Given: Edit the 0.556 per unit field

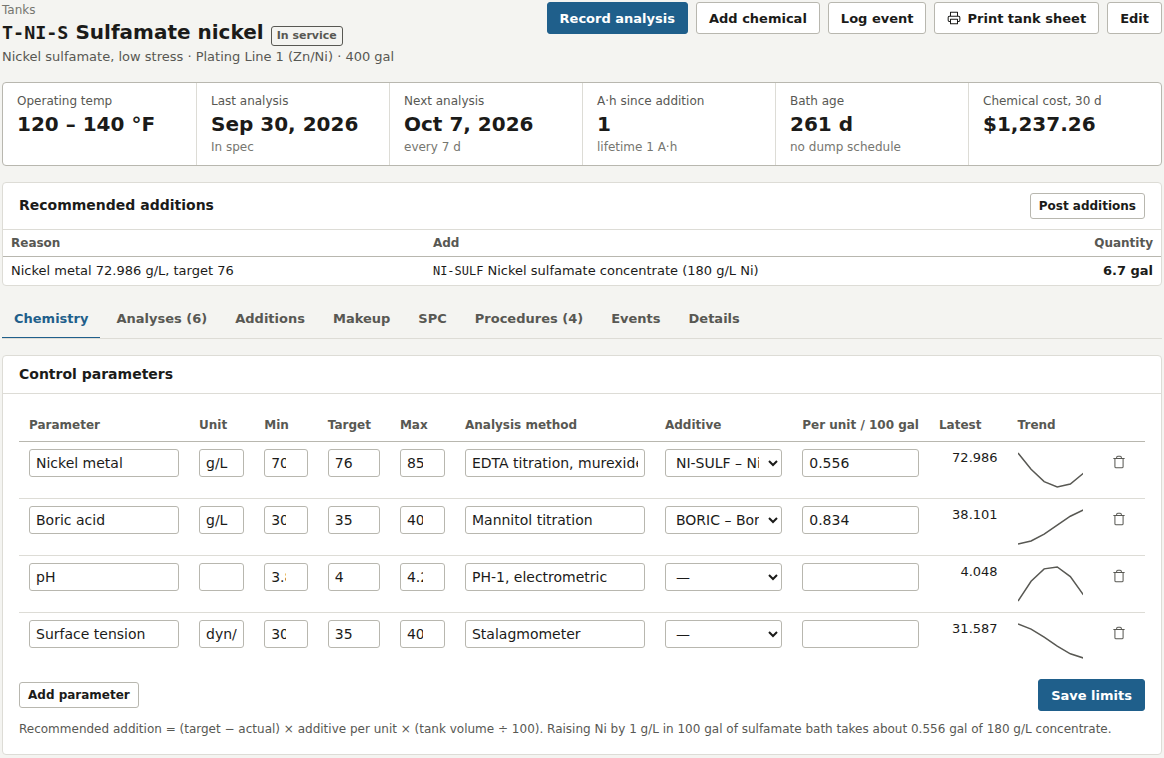Looking at the screenshot, I should coord(860,463).
